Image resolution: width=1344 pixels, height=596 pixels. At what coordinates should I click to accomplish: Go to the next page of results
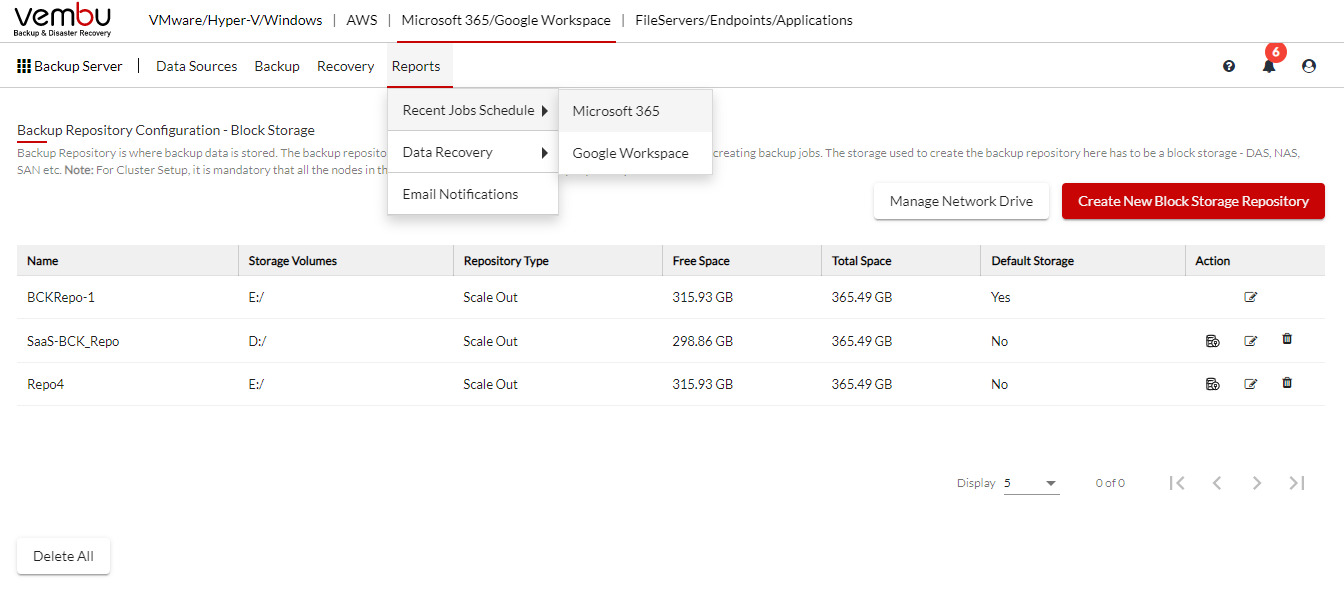point(1257,483)
